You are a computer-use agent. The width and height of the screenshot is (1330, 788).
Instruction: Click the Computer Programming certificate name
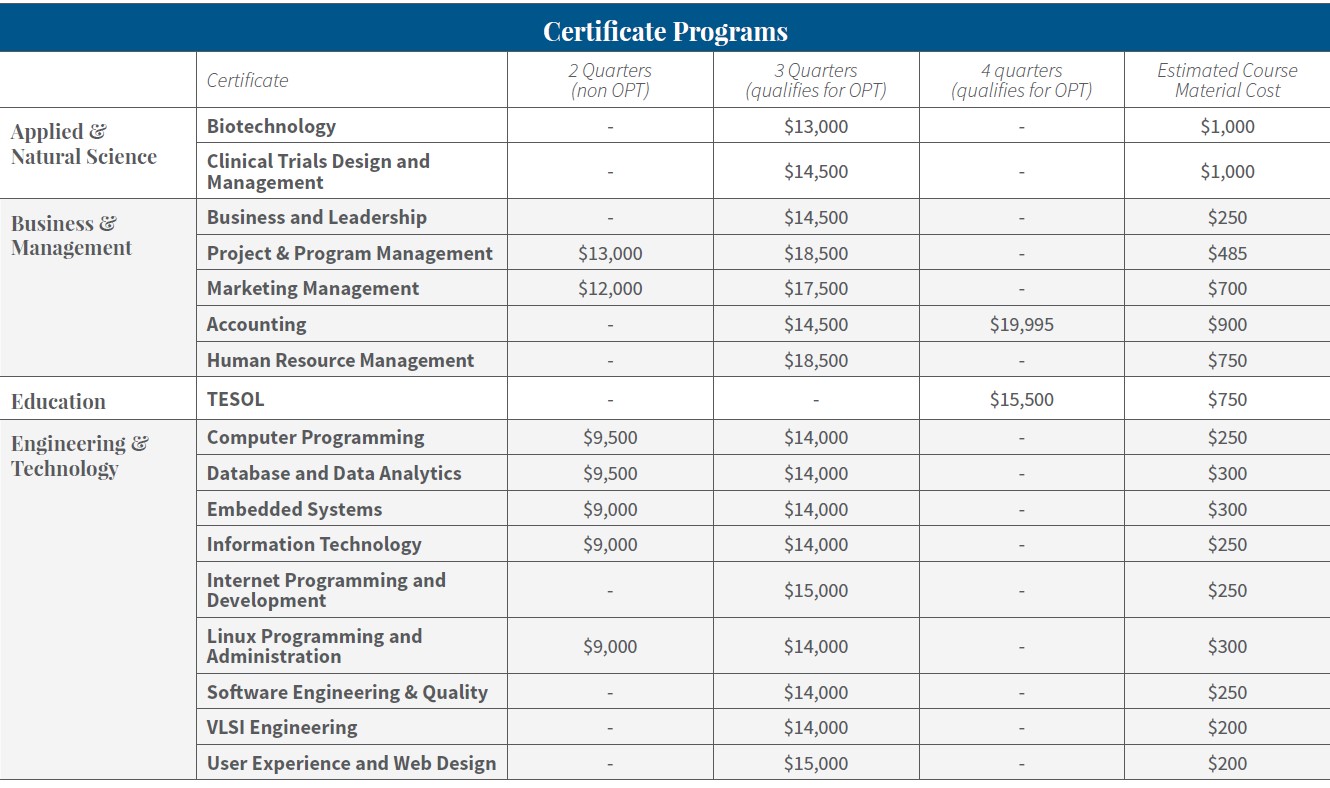click(316, 437)
